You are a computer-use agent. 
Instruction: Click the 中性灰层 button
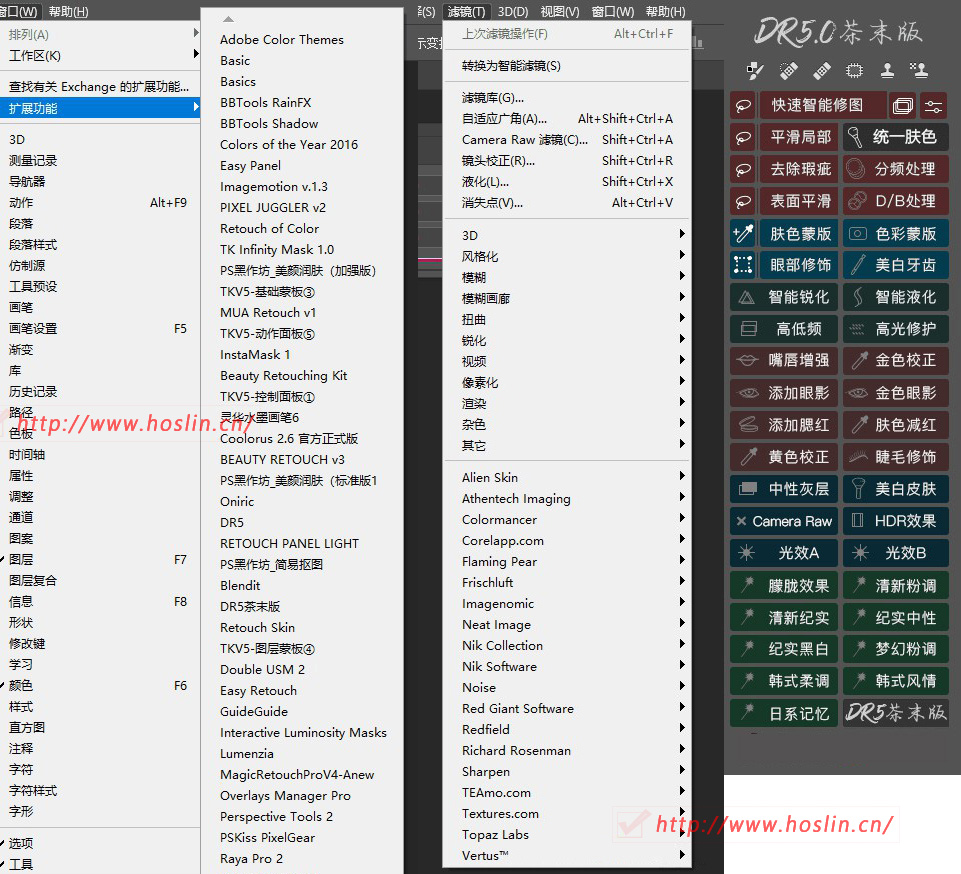coord(784,489)
